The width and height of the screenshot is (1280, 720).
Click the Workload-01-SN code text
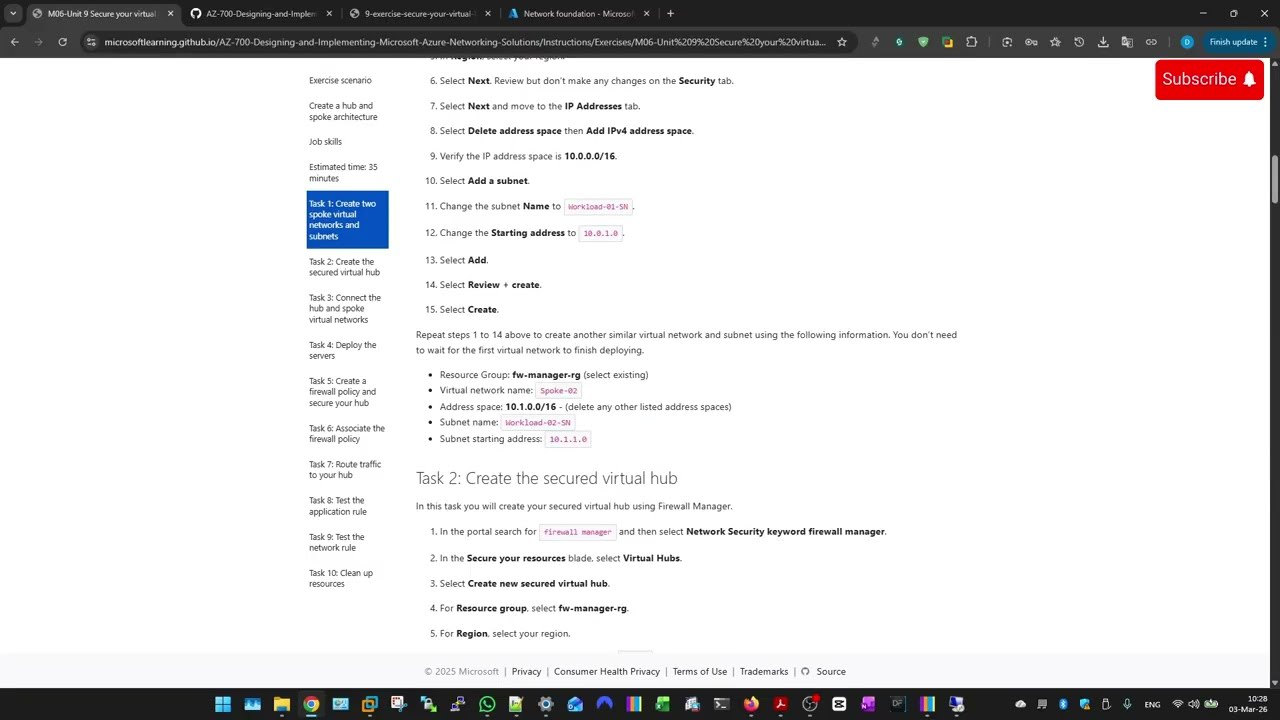598,207
